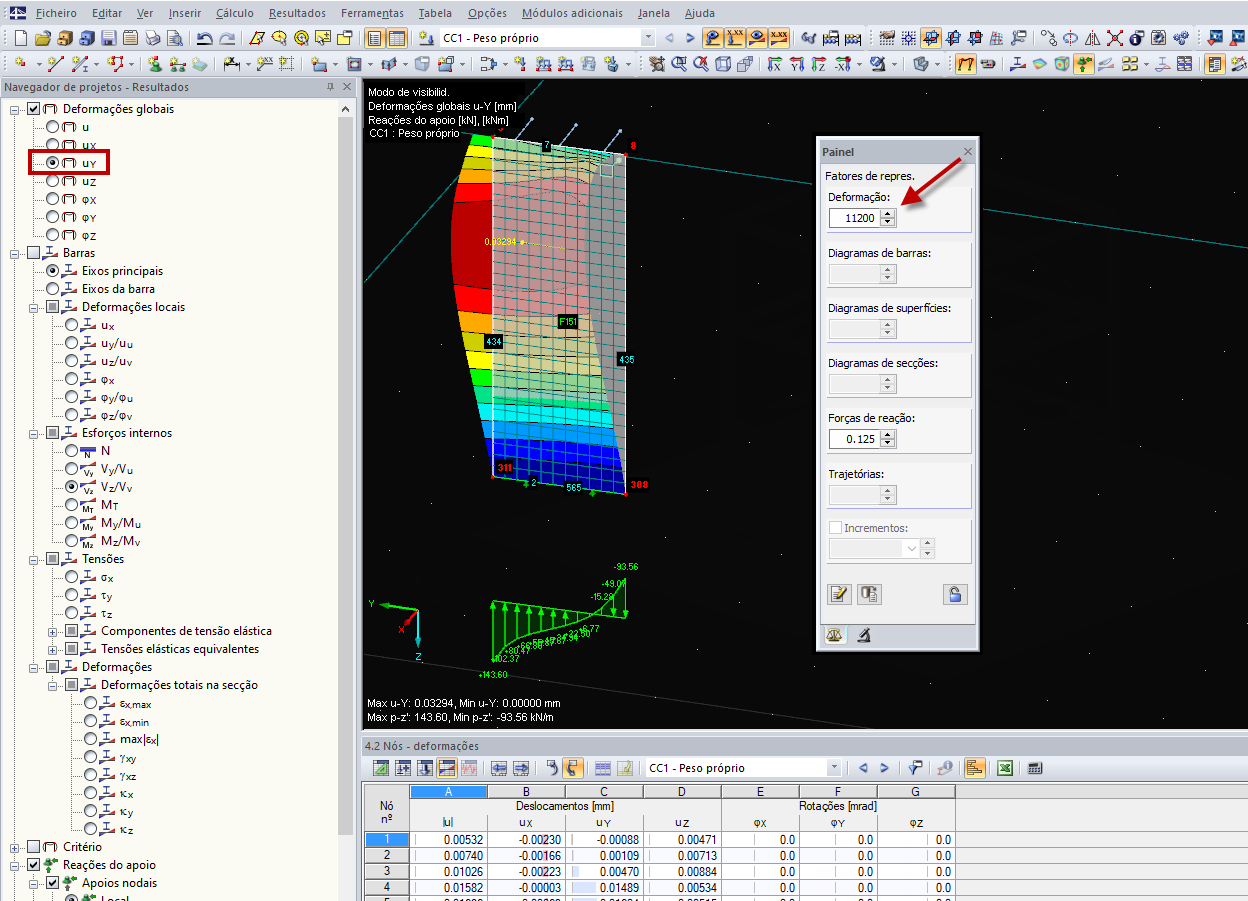Go to next load case arrow in toolbar
Viewport: 1248px width, 901px height.
click(689, 38)
